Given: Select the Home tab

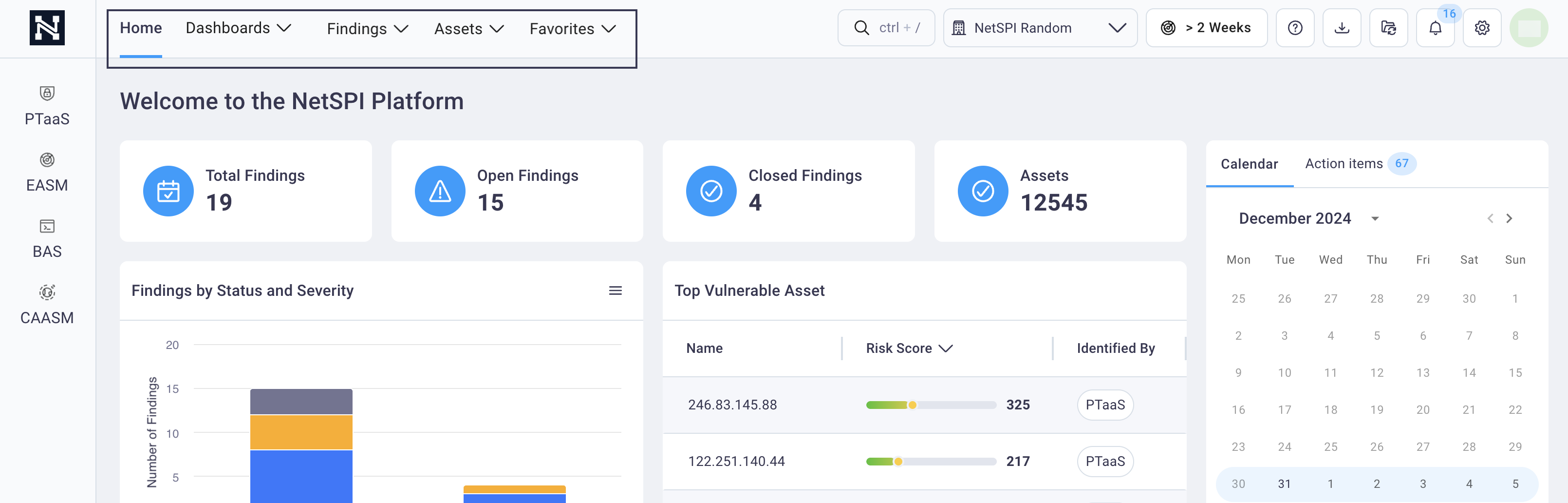Looking at the screenshot, I should pyautogui.click(x=141, y=28).
